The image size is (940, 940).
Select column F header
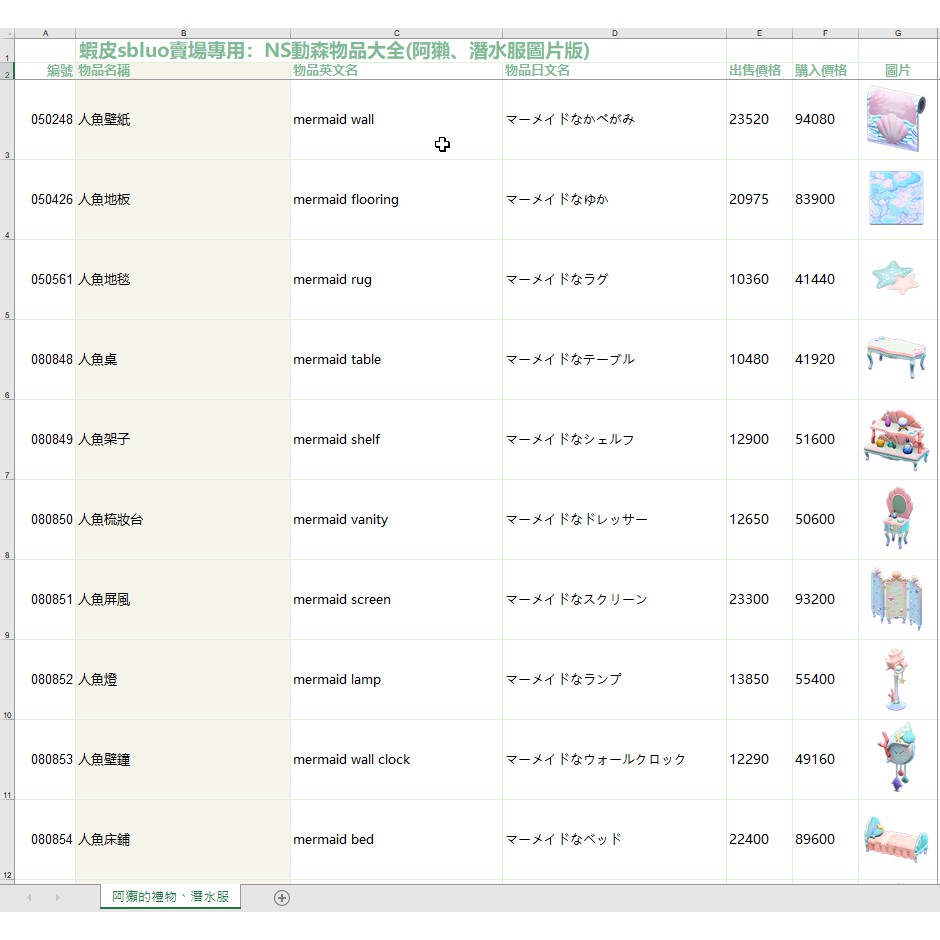coord(825,34)
